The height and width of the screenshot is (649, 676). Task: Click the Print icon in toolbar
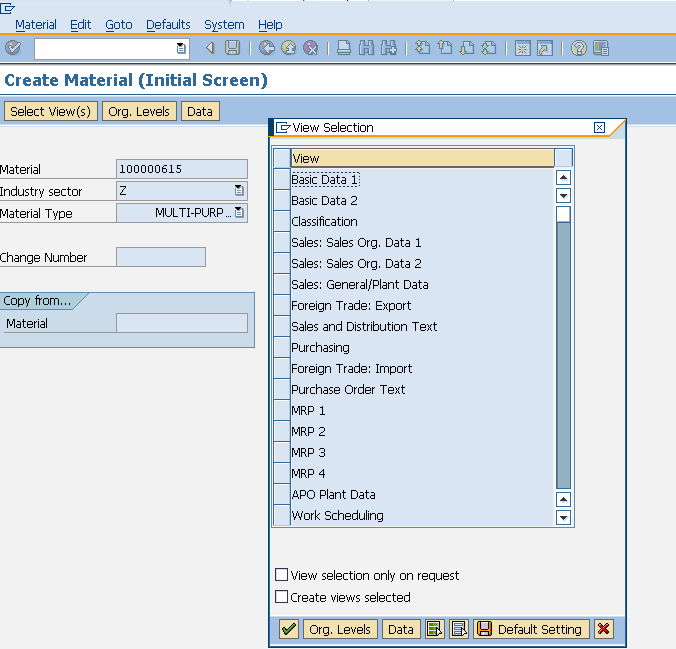pos(344,48)
